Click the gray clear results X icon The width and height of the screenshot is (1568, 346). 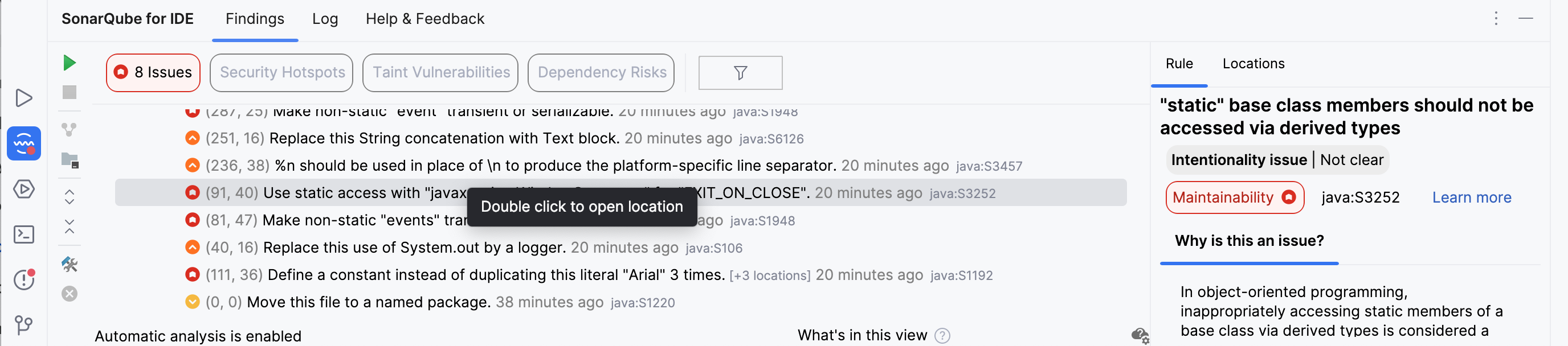click(70, 294)
